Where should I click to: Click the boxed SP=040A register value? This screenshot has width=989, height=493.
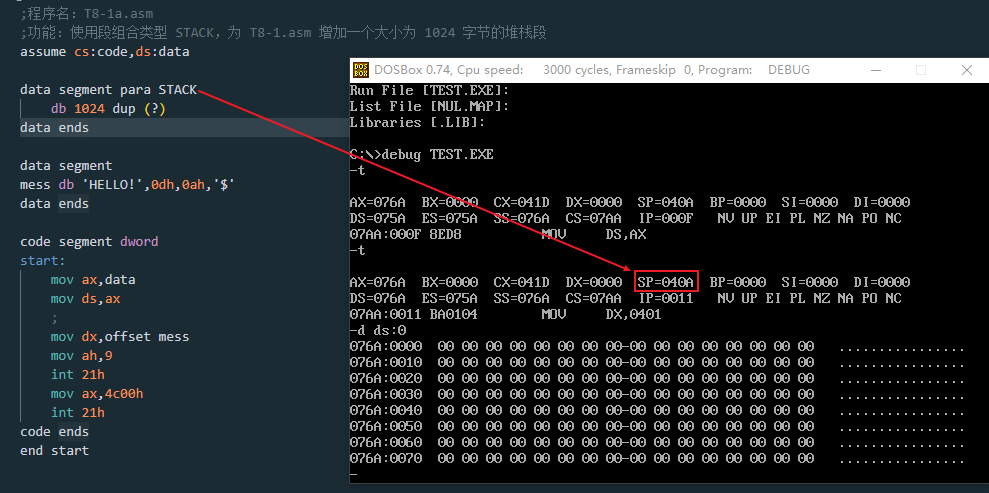(x=665, y=282)
